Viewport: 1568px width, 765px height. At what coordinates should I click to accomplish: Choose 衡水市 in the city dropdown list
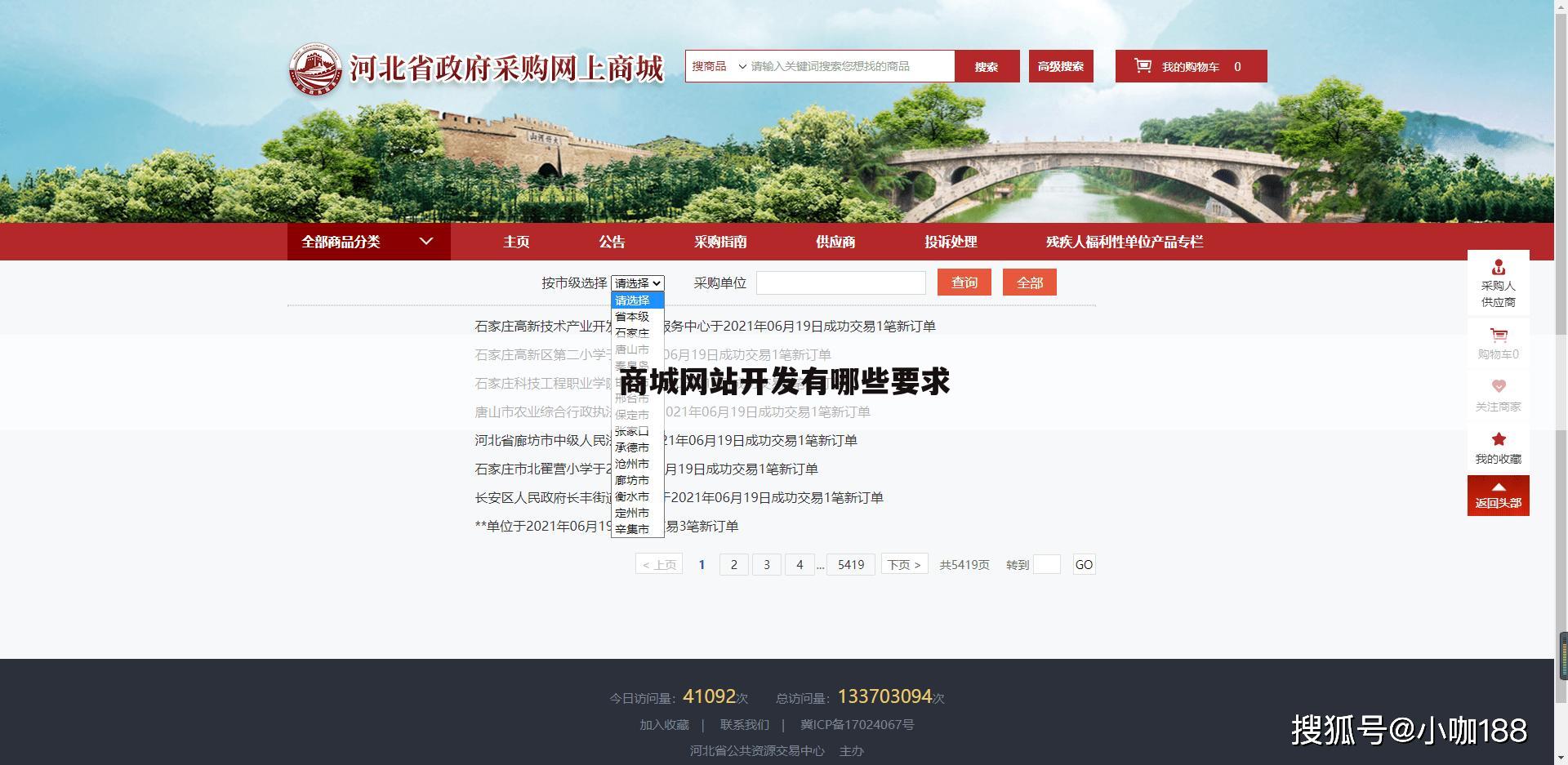coord(637,496)
